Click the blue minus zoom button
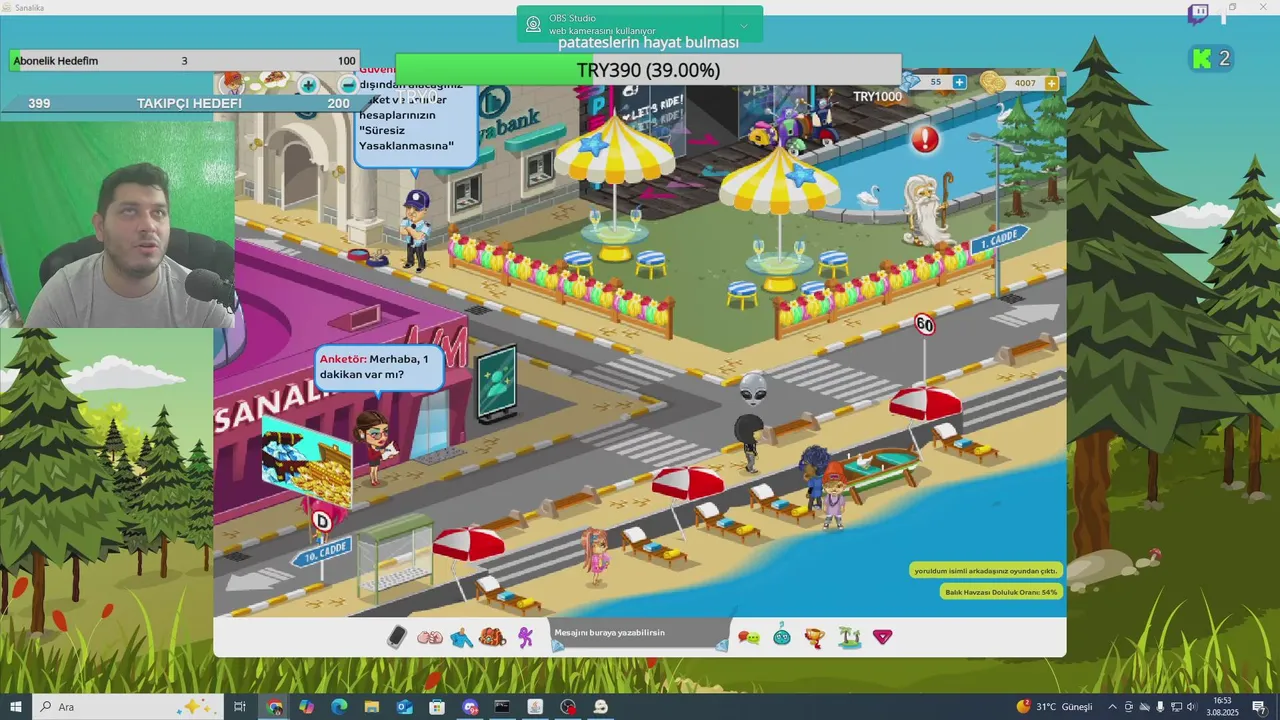 (x=347, y=86)
